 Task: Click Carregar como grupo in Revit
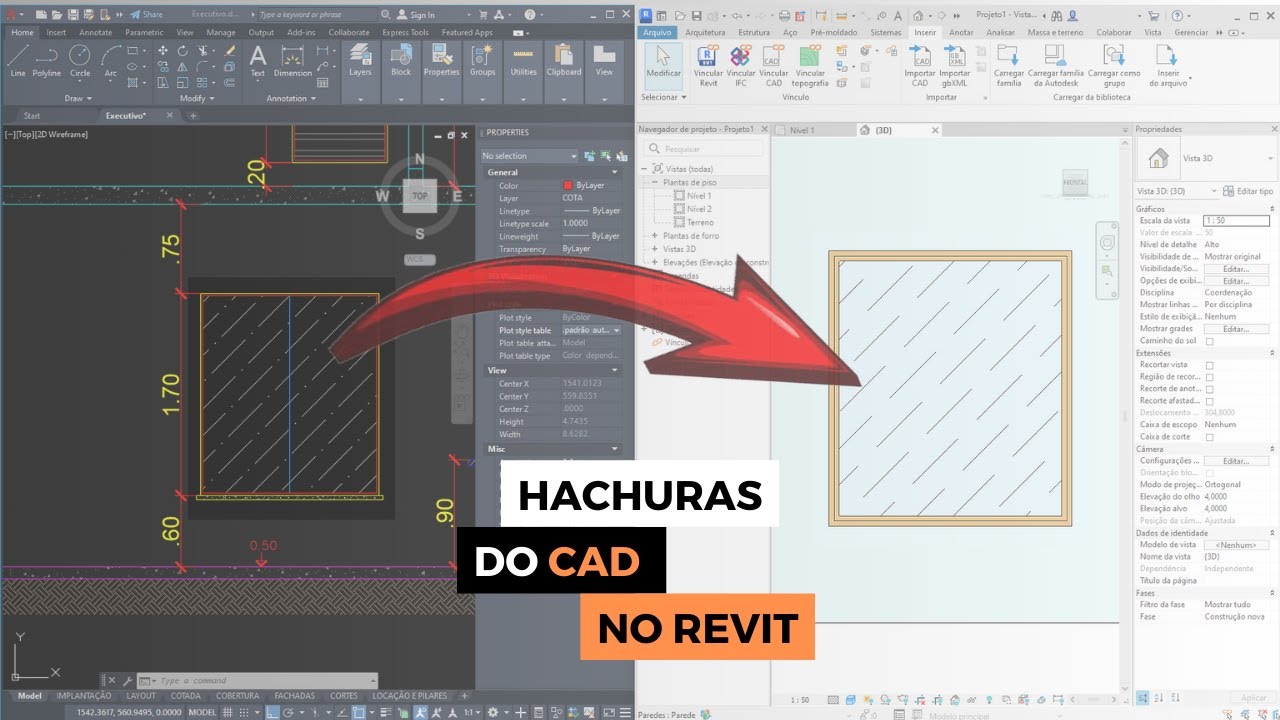1114,66
